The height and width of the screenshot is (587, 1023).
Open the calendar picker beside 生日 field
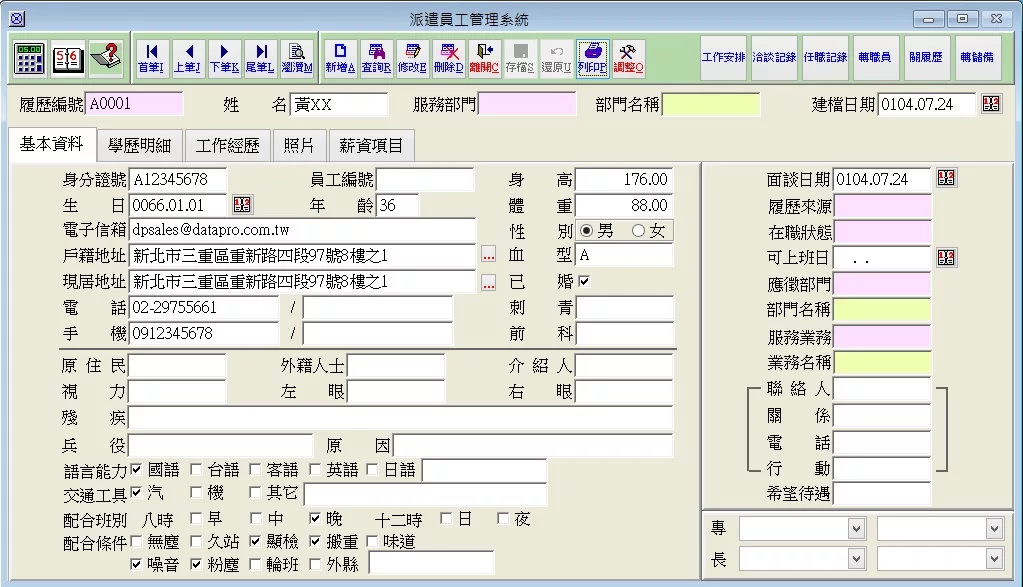coord(242,205)
